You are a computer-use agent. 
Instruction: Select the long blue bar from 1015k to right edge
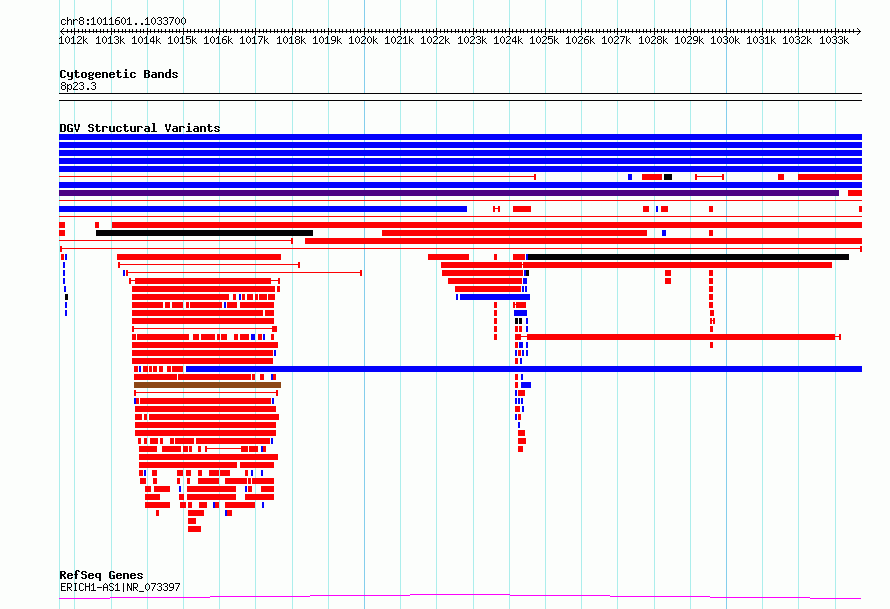[524, 369]
